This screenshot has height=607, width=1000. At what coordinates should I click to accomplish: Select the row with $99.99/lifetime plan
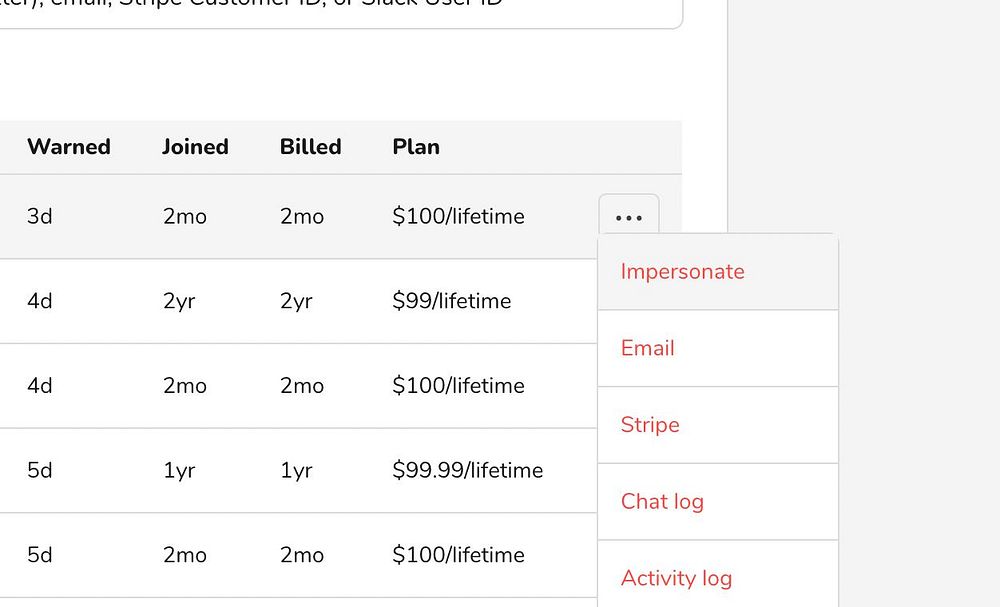pyautogui.click(x=468, y=470)
